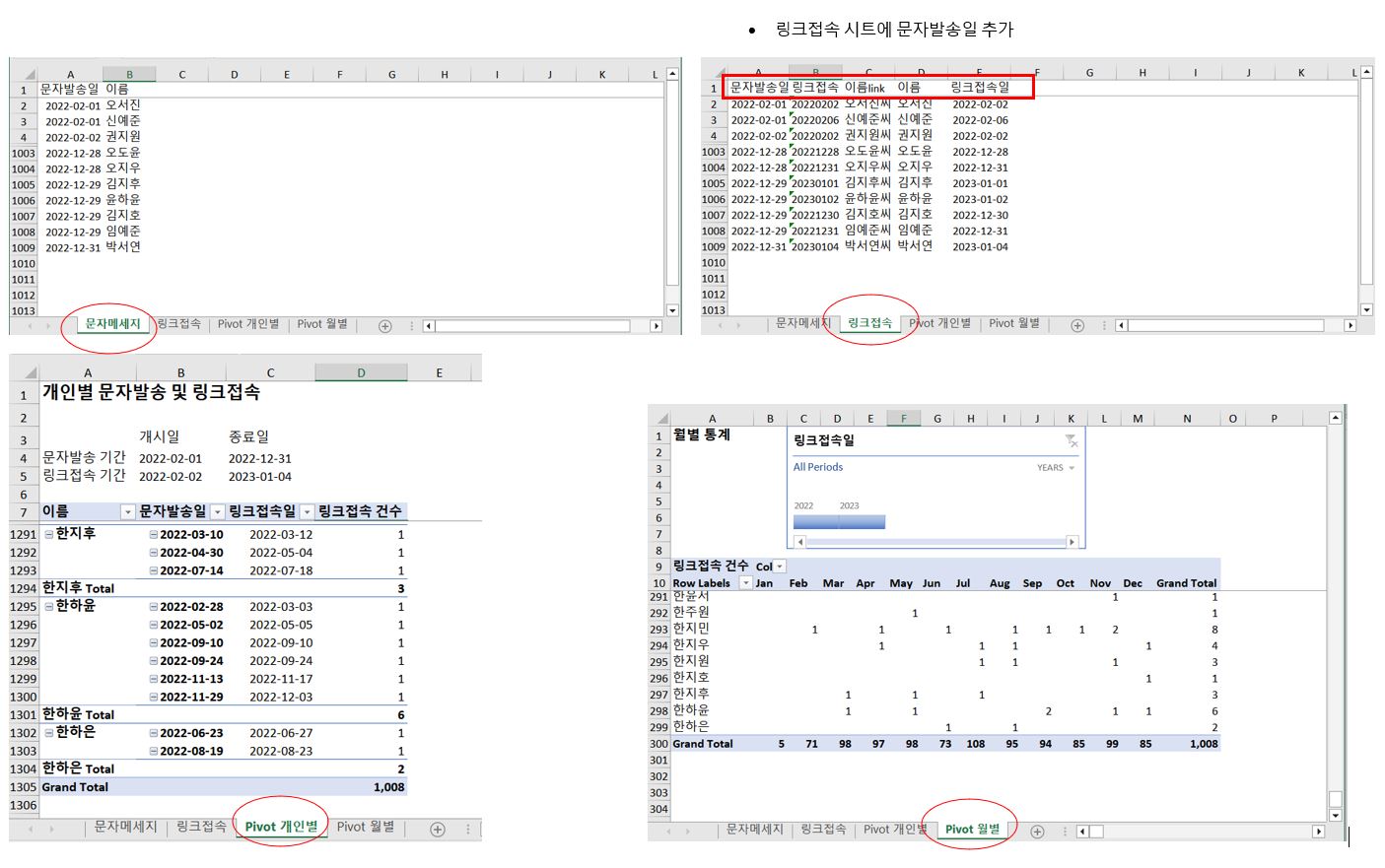
Task: Switch to Pivot 월별 tab in the Pivot 개인별 window
Action: (x=366, y=827)
